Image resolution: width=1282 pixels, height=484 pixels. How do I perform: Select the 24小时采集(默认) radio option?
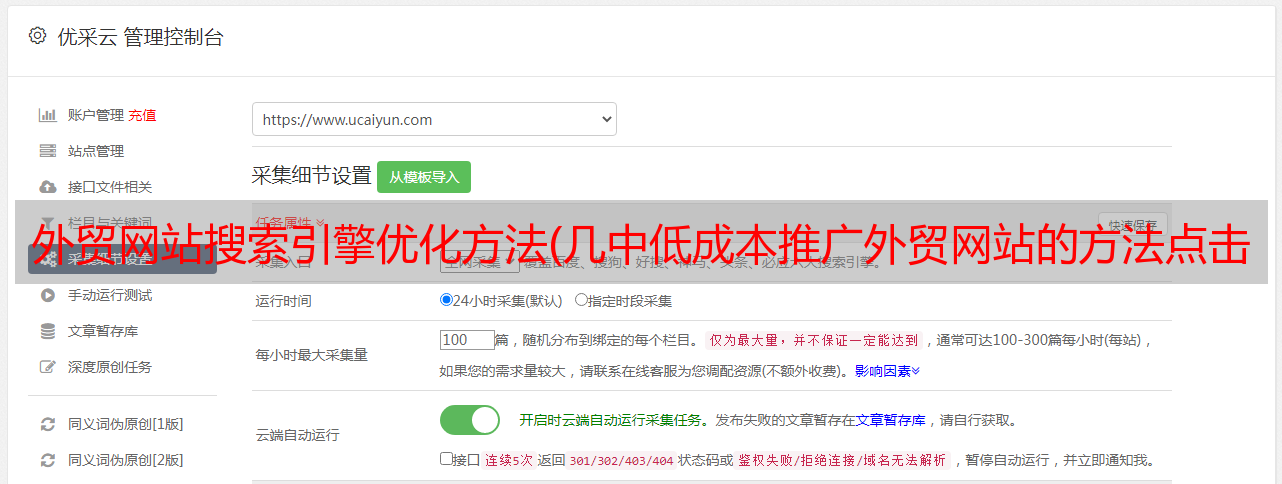coord(447,299)
